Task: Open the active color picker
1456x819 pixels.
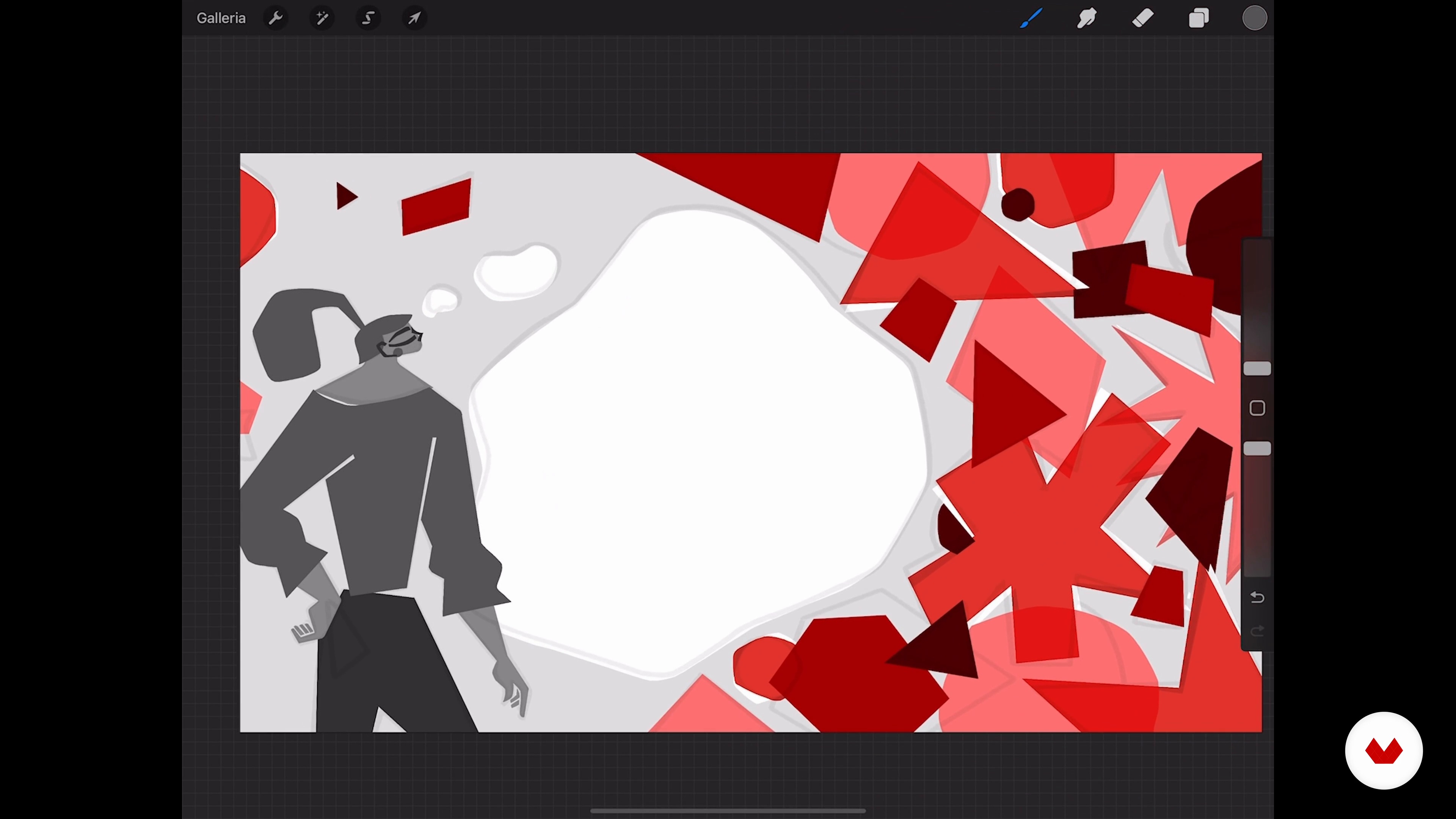Action: [1254, 18]
